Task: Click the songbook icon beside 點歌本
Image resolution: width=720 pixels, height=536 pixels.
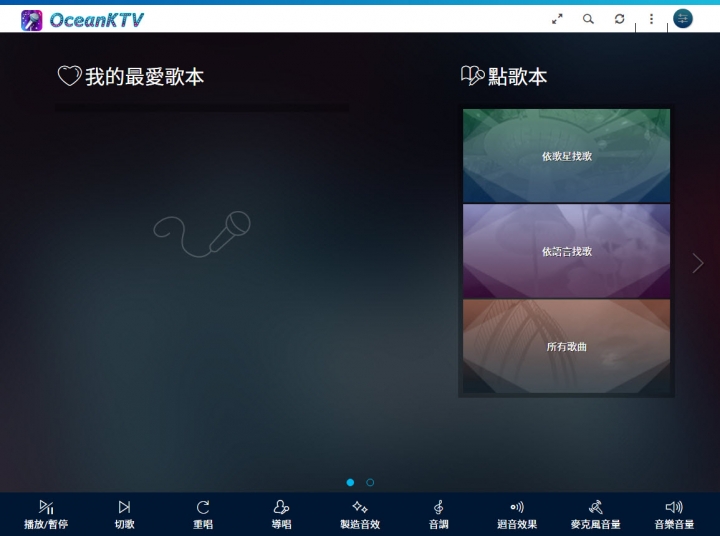Action: (x=472, y=76)
